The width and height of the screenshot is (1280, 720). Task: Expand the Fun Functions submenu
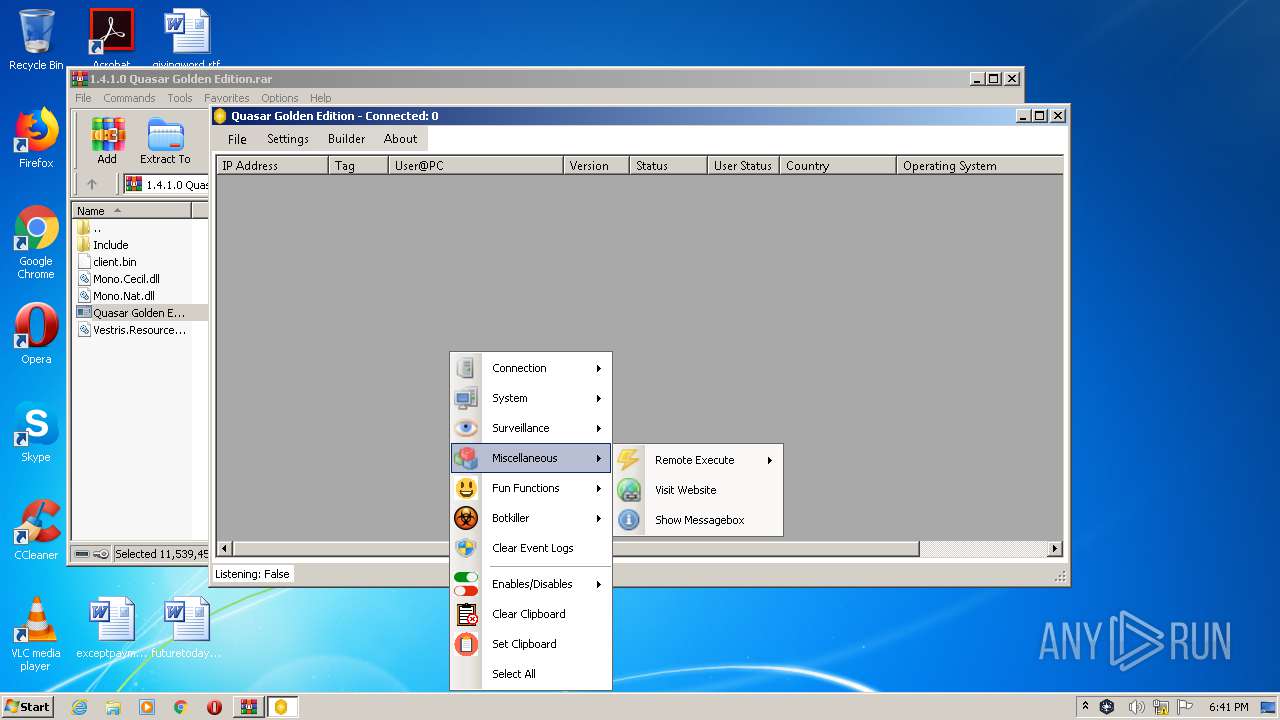530,488
